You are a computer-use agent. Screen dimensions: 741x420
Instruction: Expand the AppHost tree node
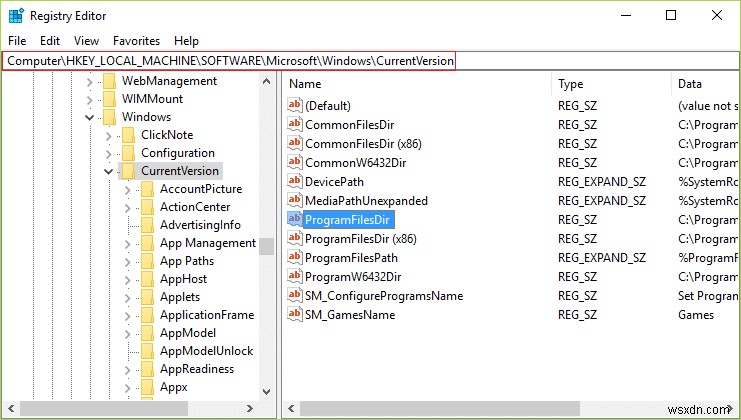pyautogui.click(x=127, y=280)
